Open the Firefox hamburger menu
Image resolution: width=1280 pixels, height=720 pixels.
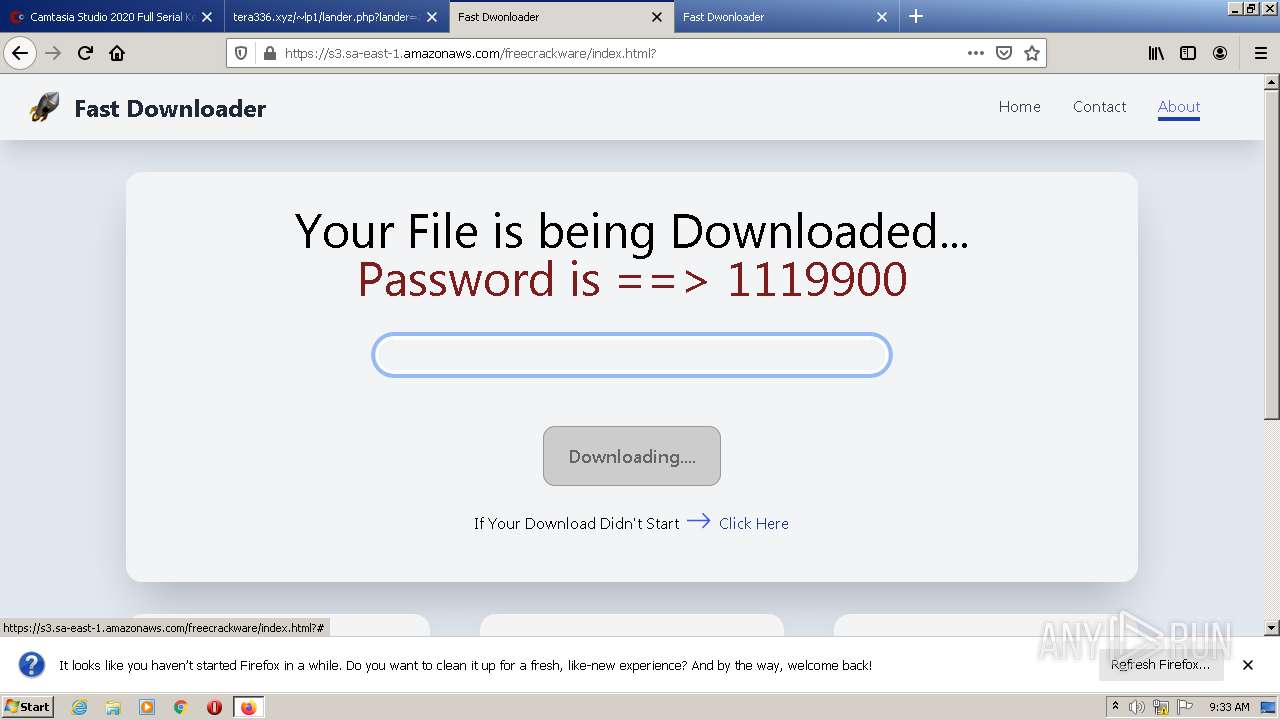[1260, 53]
